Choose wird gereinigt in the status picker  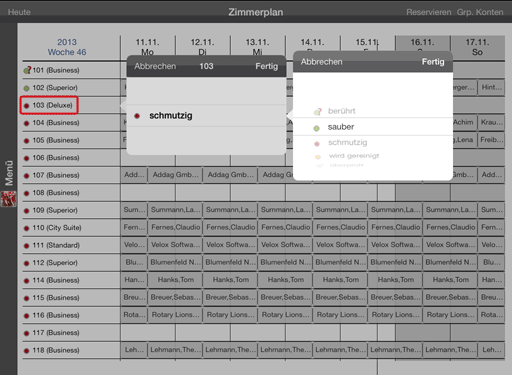coord(373,156)
